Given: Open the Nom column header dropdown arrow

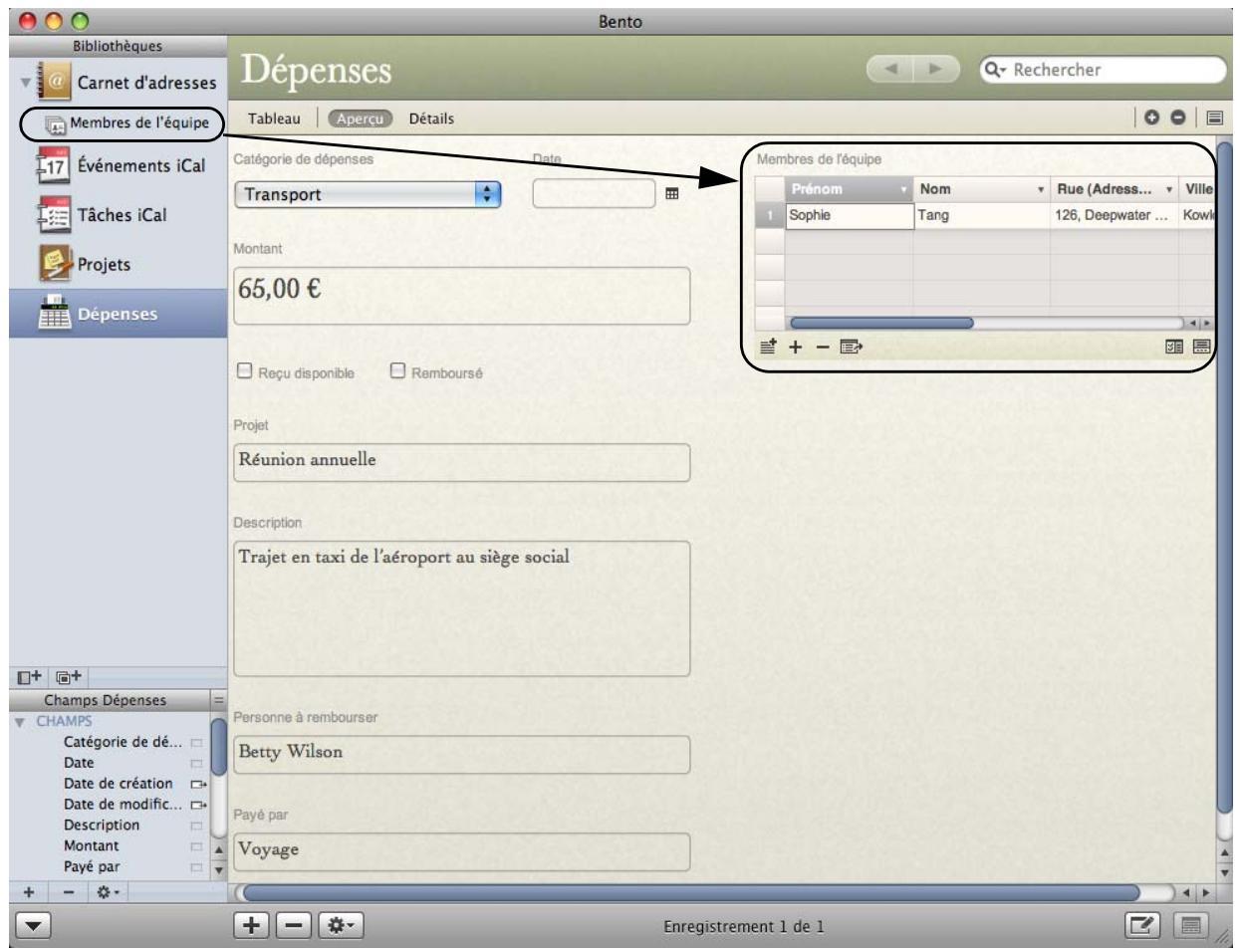Looking at the screenshot, I should pos(1041,189).
